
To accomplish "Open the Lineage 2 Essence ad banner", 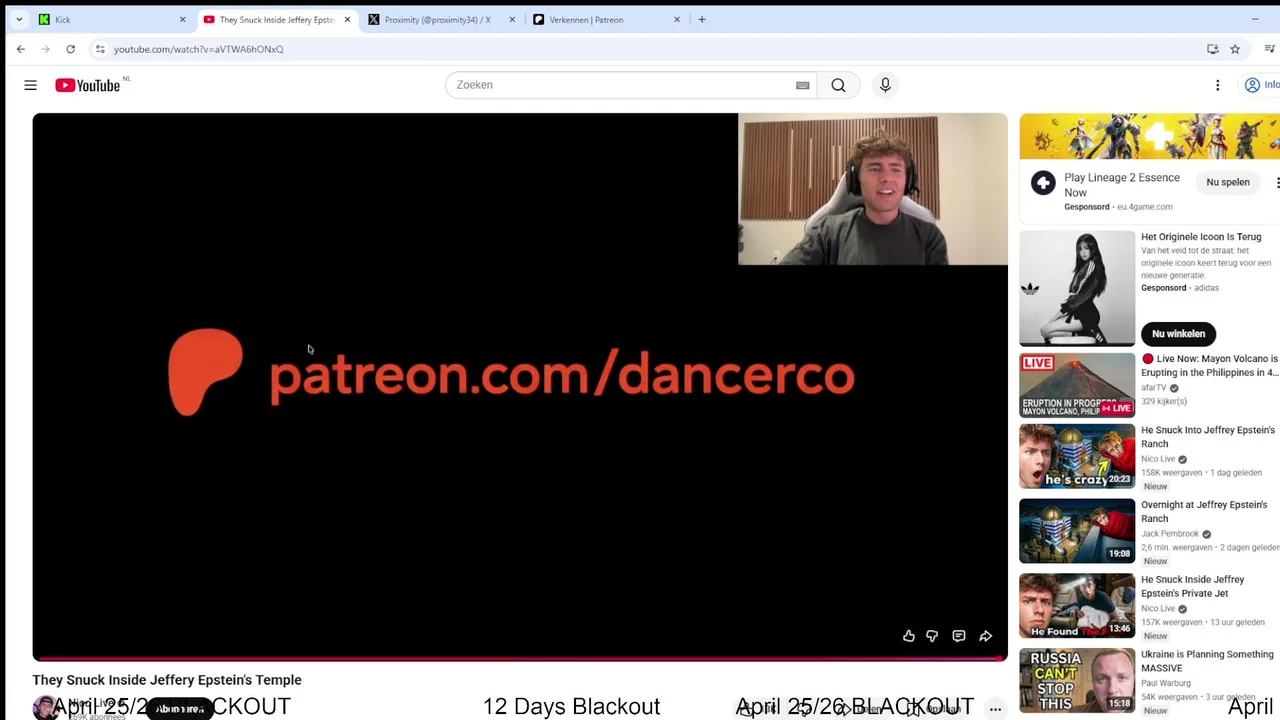I will point(1150,136).
